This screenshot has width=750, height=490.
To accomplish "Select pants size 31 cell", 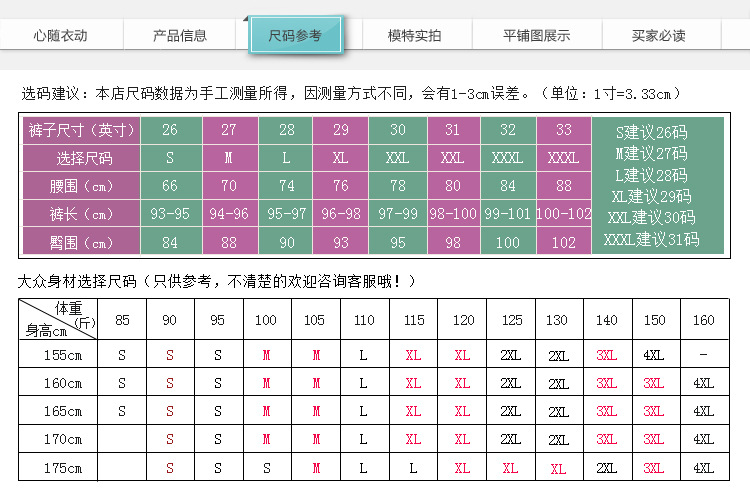I will pos(453,130).
